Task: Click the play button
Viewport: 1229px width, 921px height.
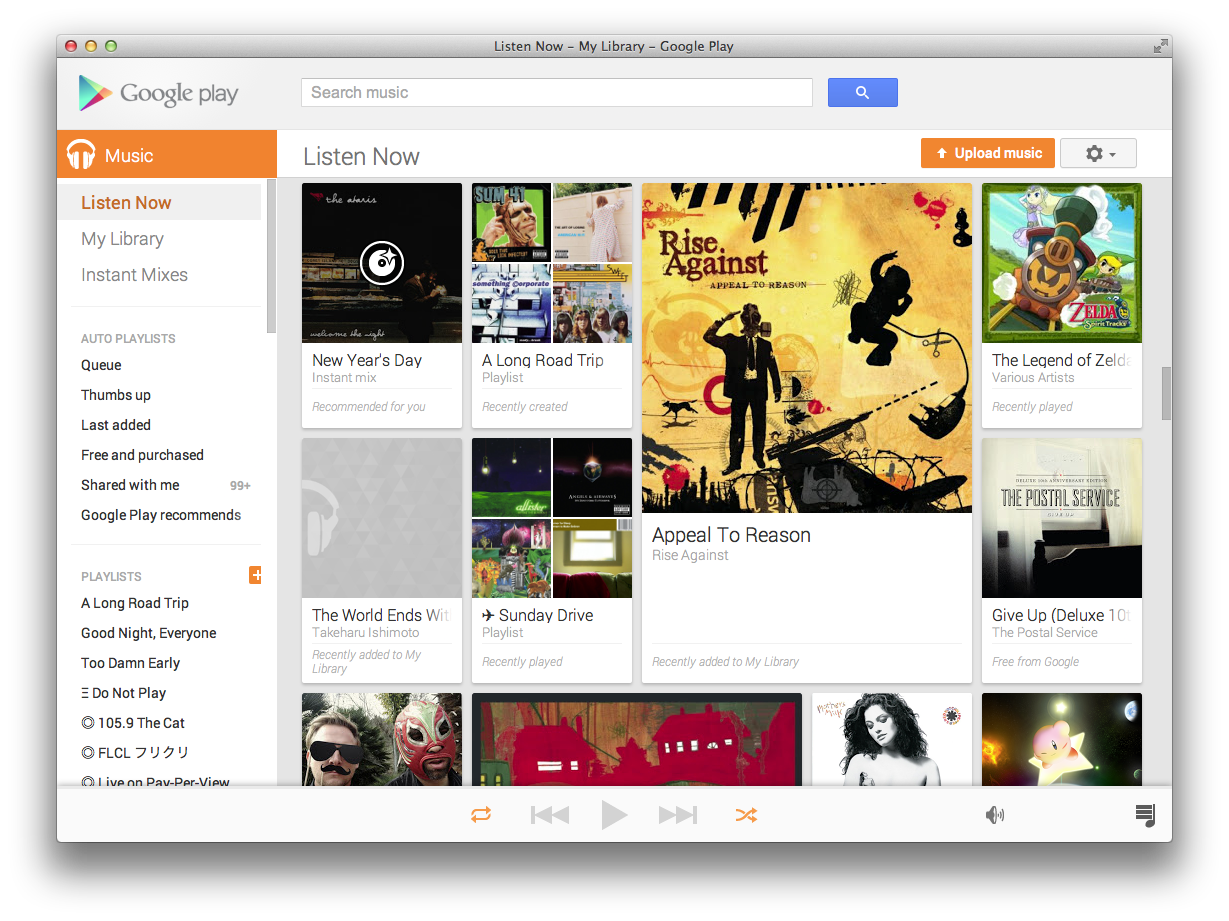Action: [x=614, y=815]
